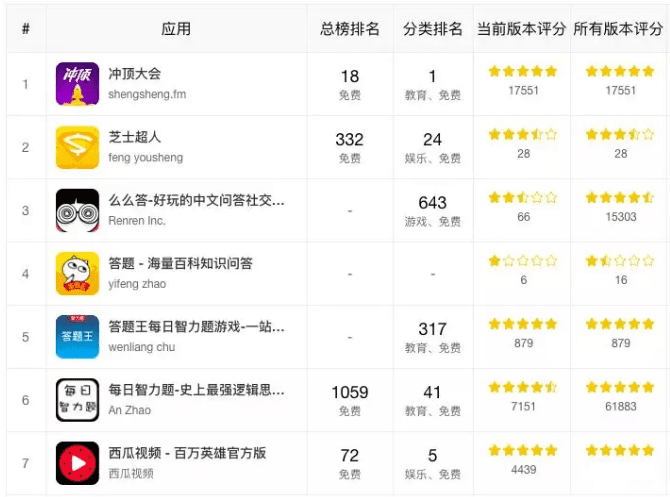Sort by the 总榜排名 column header
The image size is (670, 497).
pos(350,29)
